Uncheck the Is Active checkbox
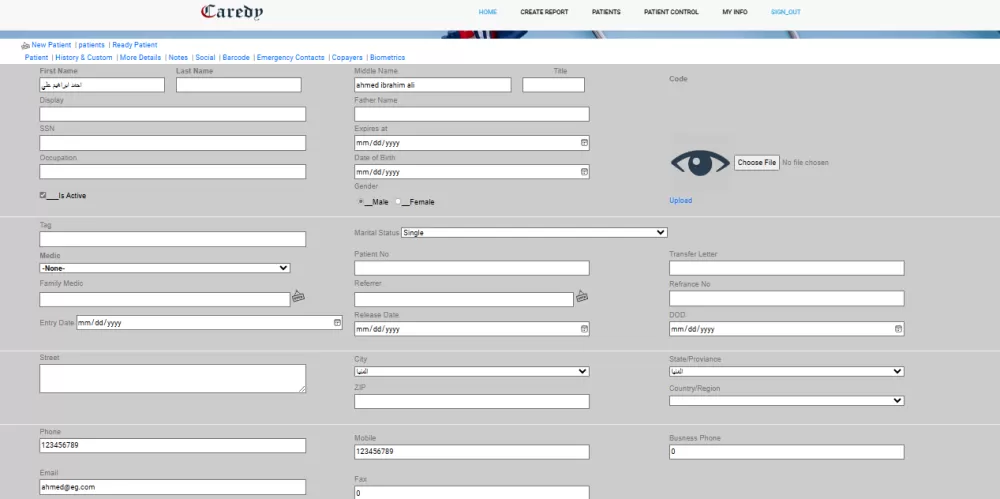 (x=43, y=195)
